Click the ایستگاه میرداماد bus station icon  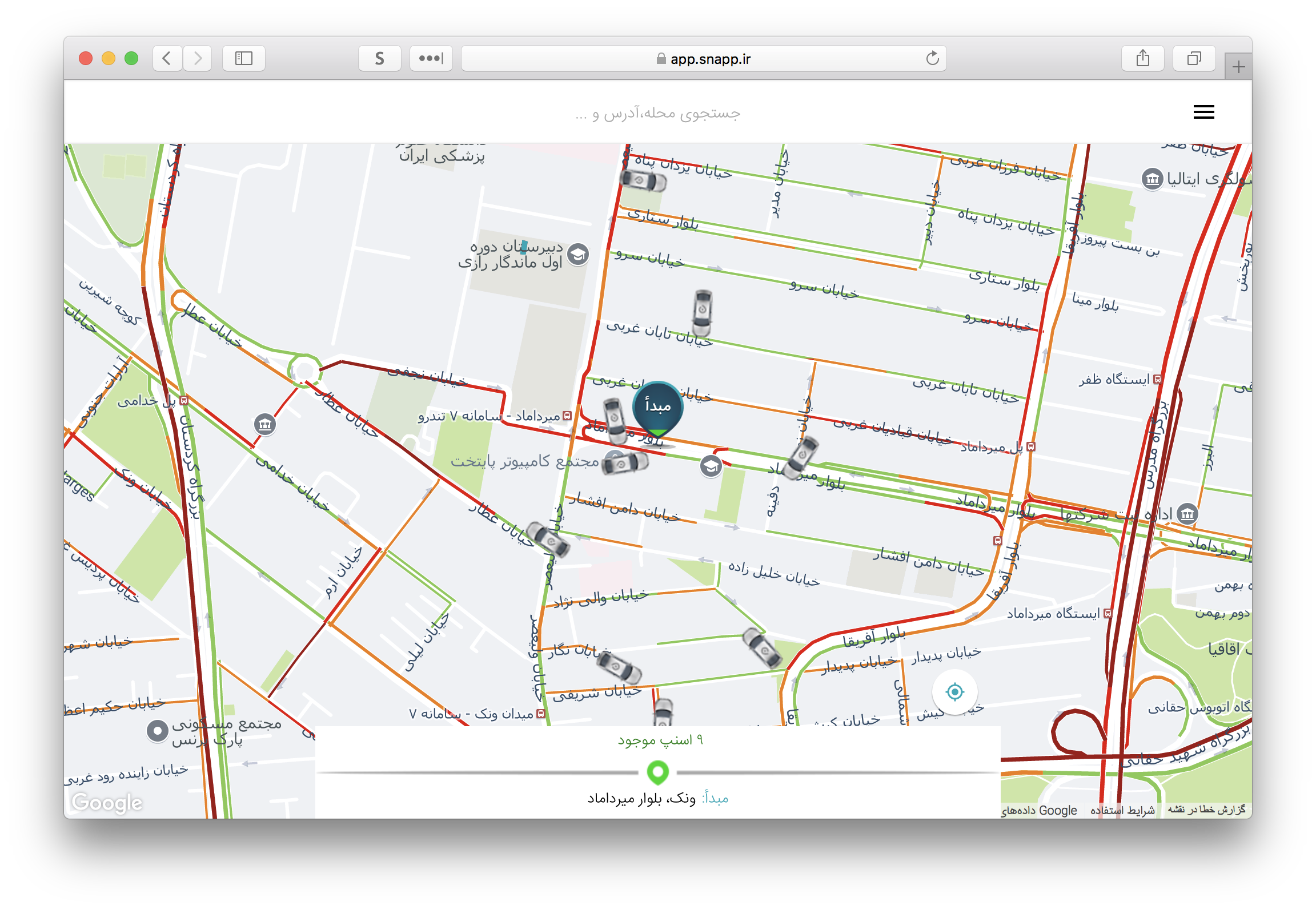(x=1108, y=613)
